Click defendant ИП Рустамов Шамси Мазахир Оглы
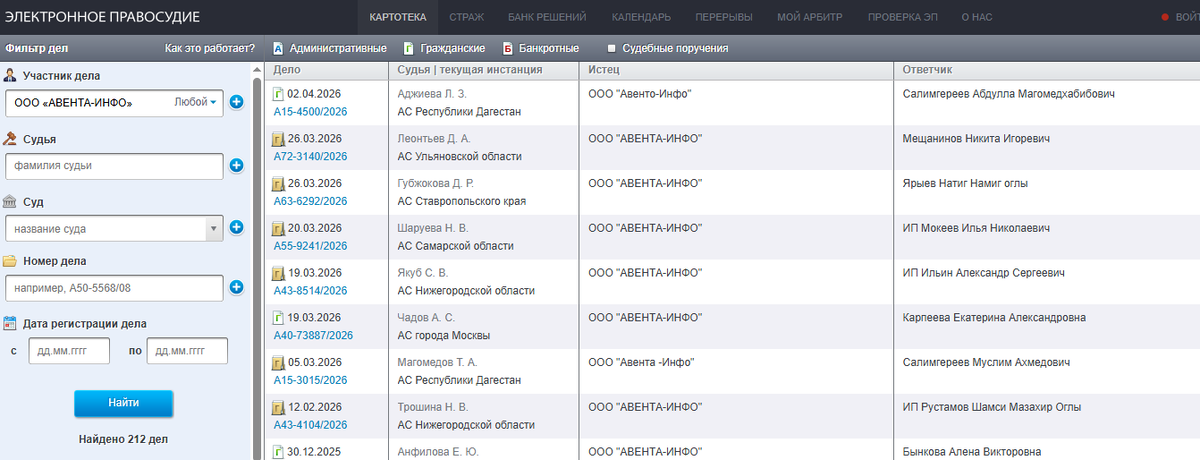Viewport: 1200px width, 460px height. [x=991, y=408]
